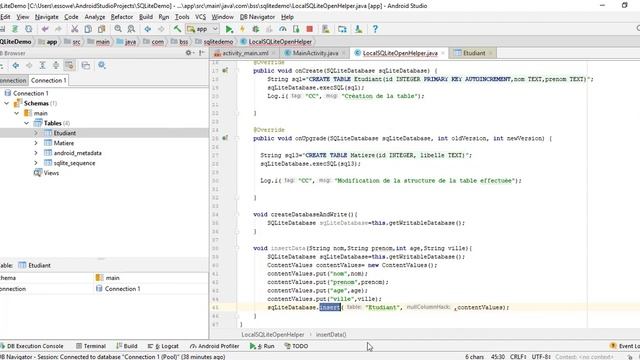This screenshot has width=640, height=360.
Task: Switch to Etudiant editor tab
Action: (x=473, y=53)
